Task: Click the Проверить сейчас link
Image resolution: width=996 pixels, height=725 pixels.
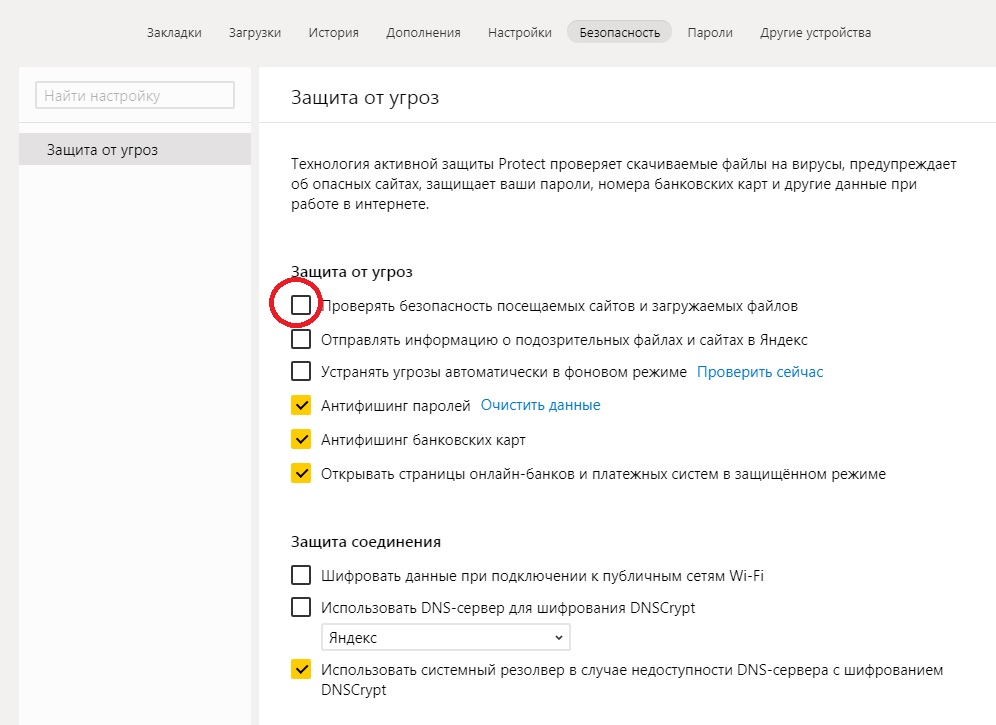Action: coord(760,372)
